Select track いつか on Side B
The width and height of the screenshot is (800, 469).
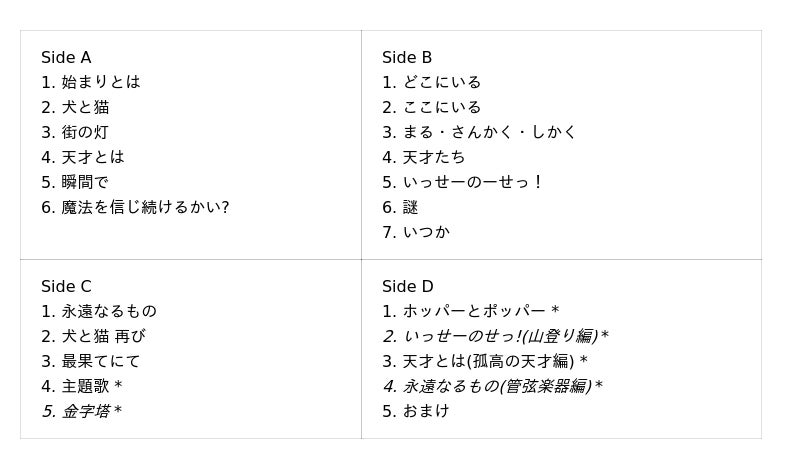tap(426, 233)
